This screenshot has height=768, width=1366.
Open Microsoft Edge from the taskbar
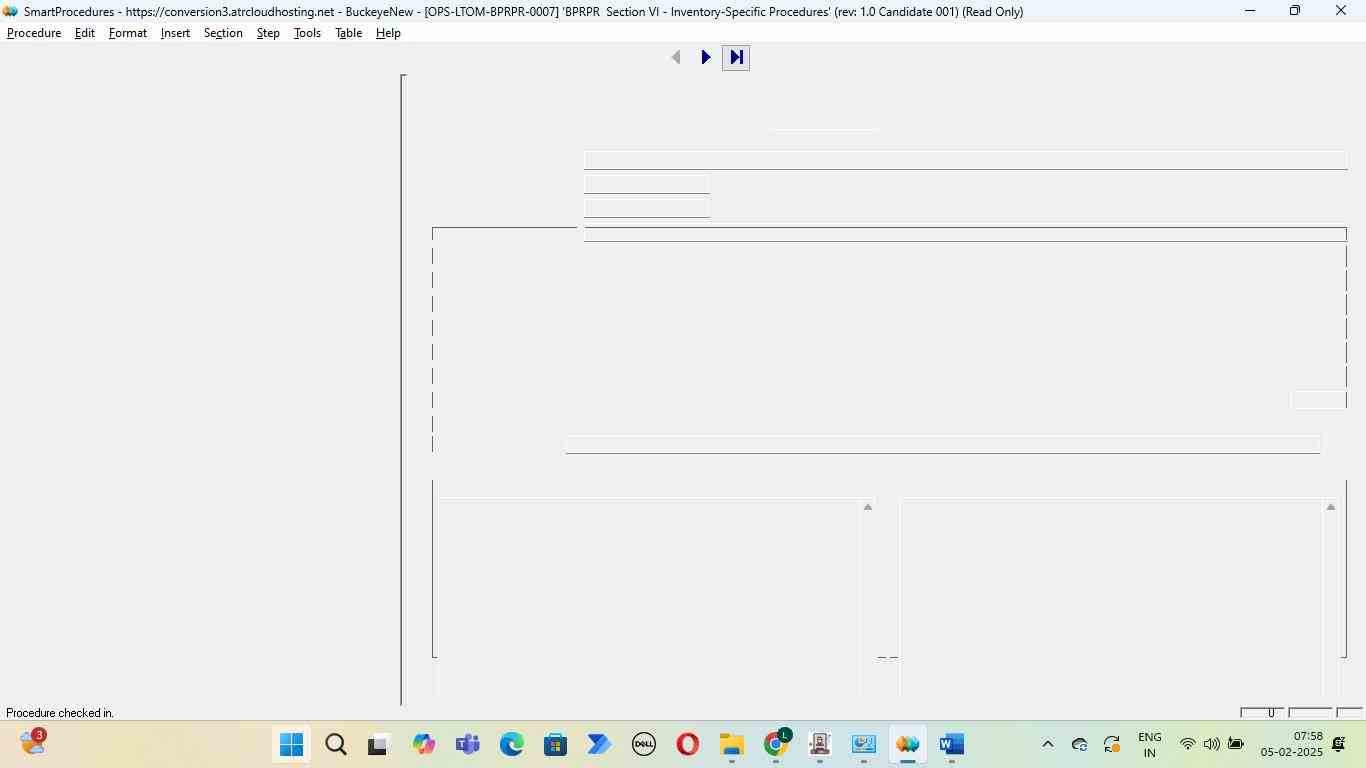(x=512, y=745)
